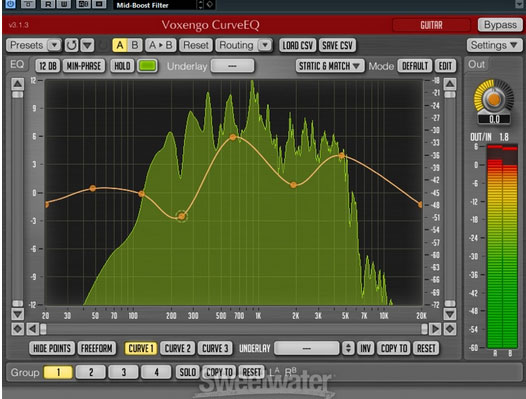Select state A
526x399 pixels.
120,45
